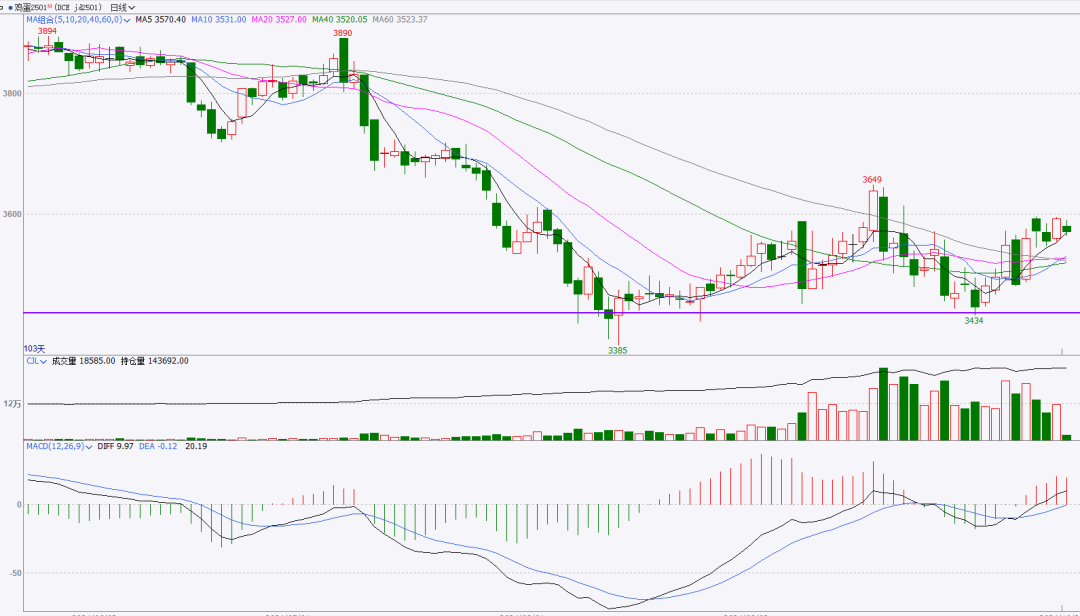Viewport: 1080px width, 616px height.
Task: Select the purple horizontal support line
Action: [551, 313]
